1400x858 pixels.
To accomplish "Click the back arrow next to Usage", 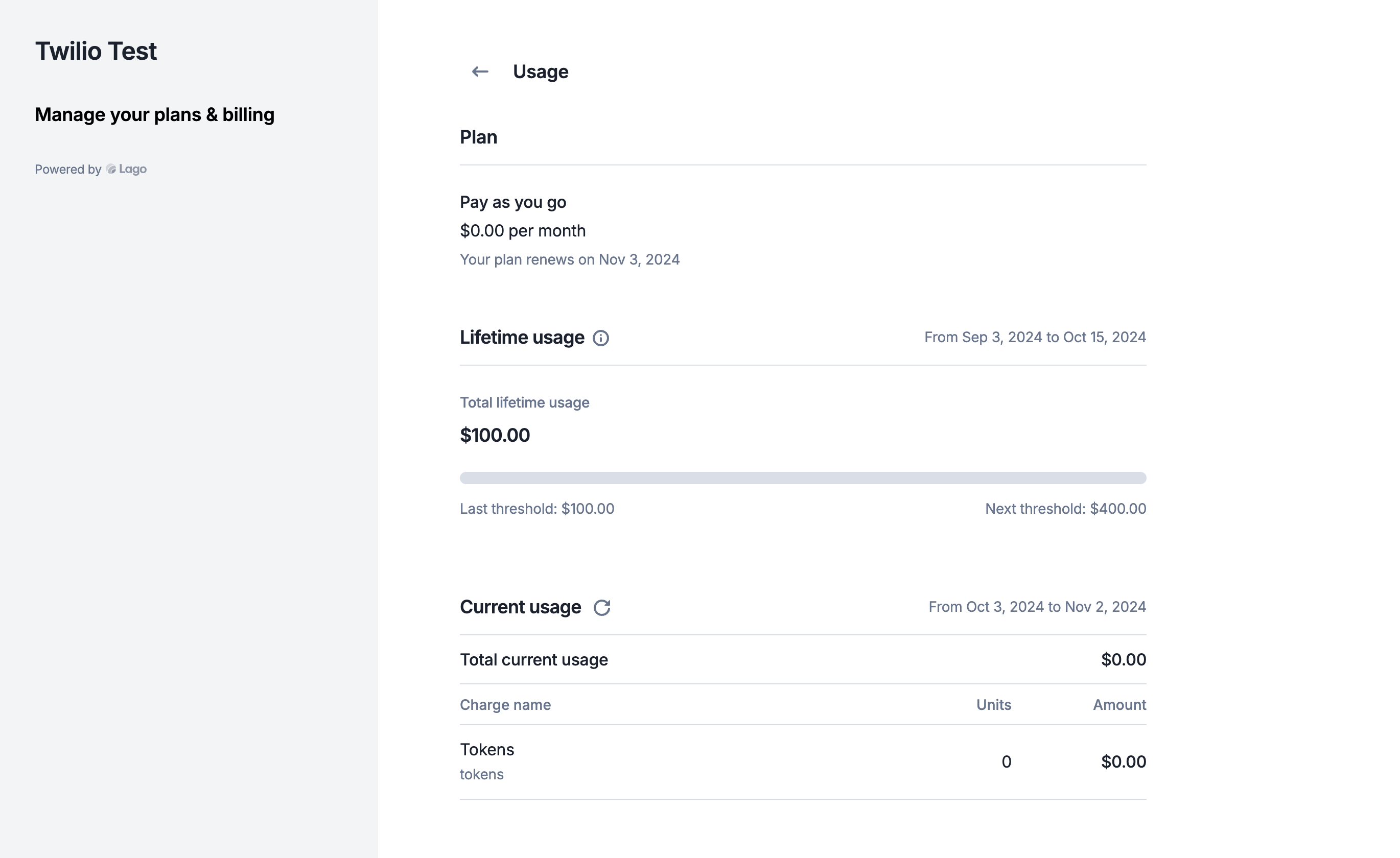I will pos(480,71).
